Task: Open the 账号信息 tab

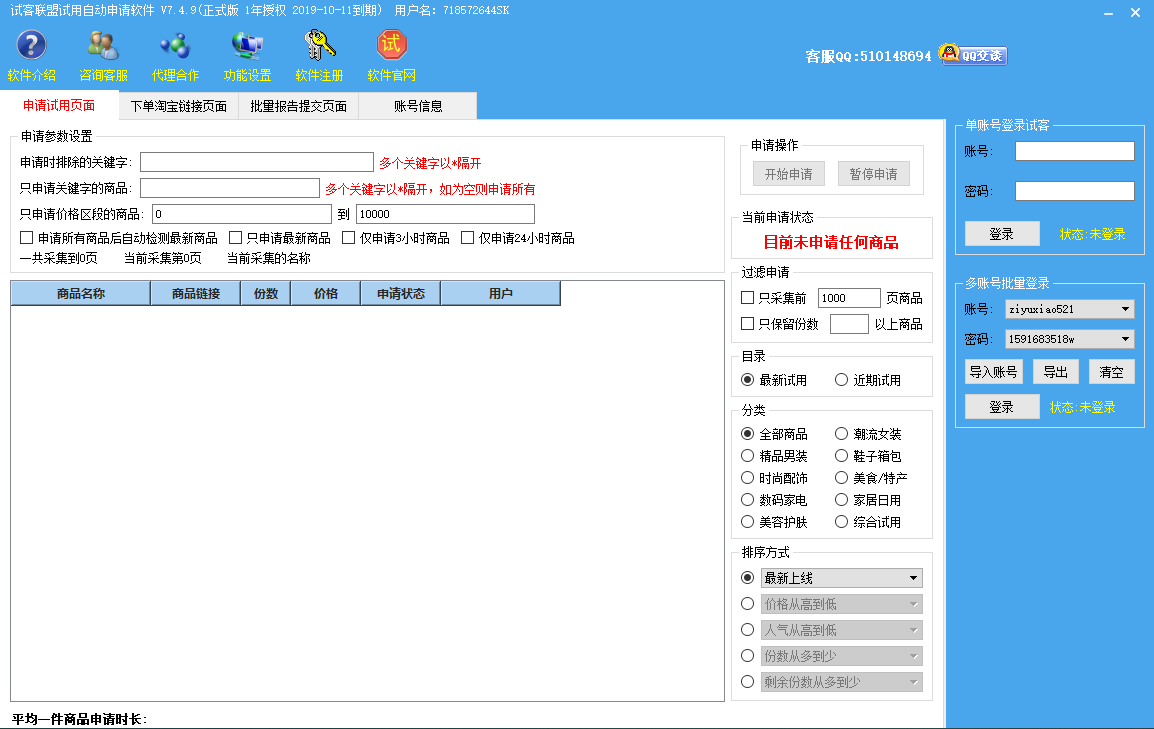Action: tap(417, 106)
